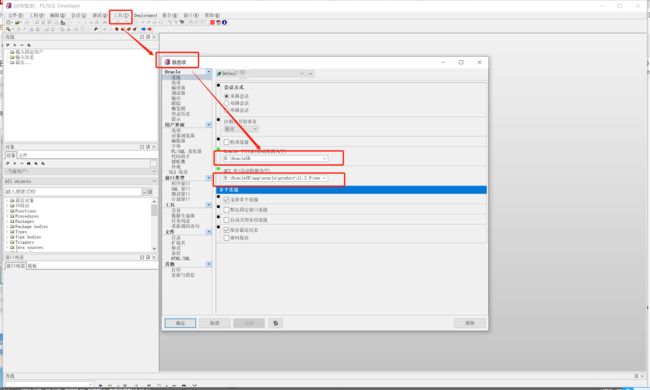Toggle the default pinned window connection checkbox

(227, 210)
